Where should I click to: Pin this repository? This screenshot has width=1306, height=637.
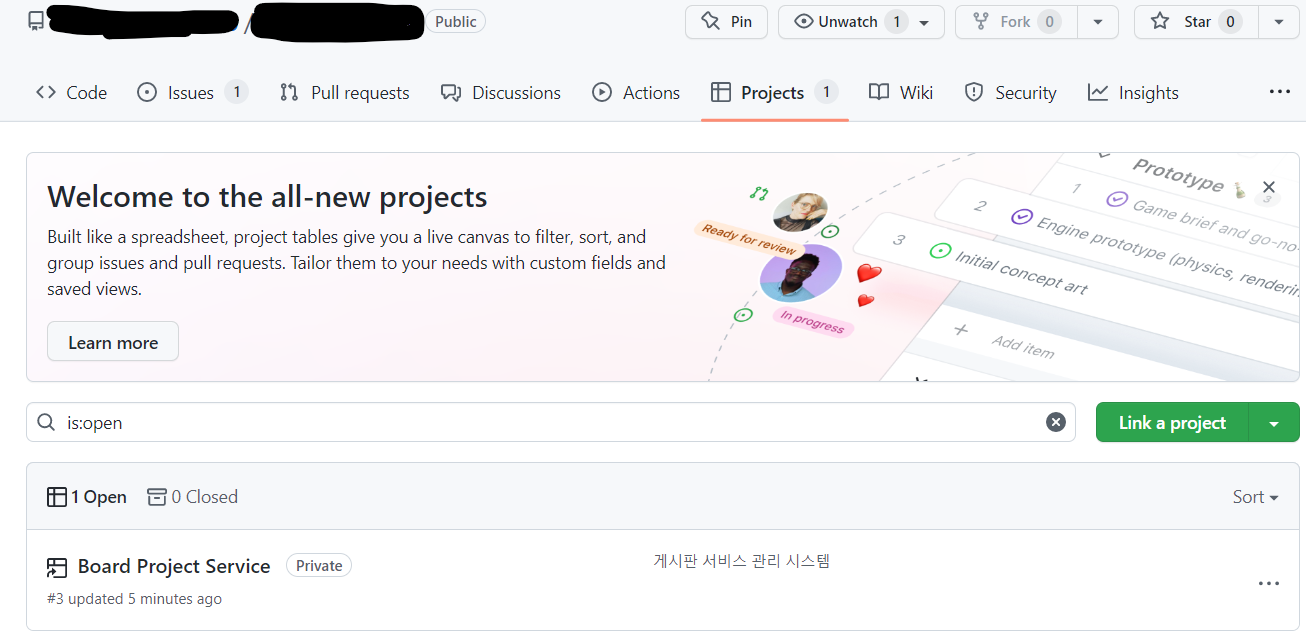click(726, 21)
